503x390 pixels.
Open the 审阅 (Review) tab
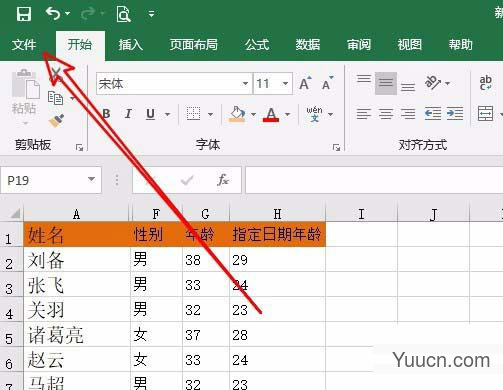click(359, 44)
